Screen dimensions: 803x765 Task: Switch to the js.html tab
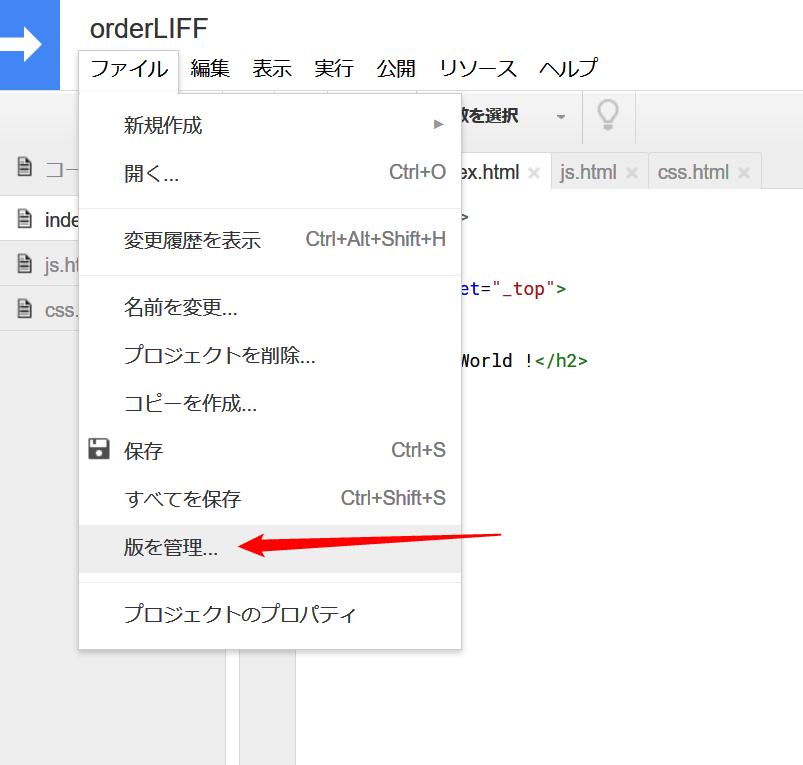[587, 171]
